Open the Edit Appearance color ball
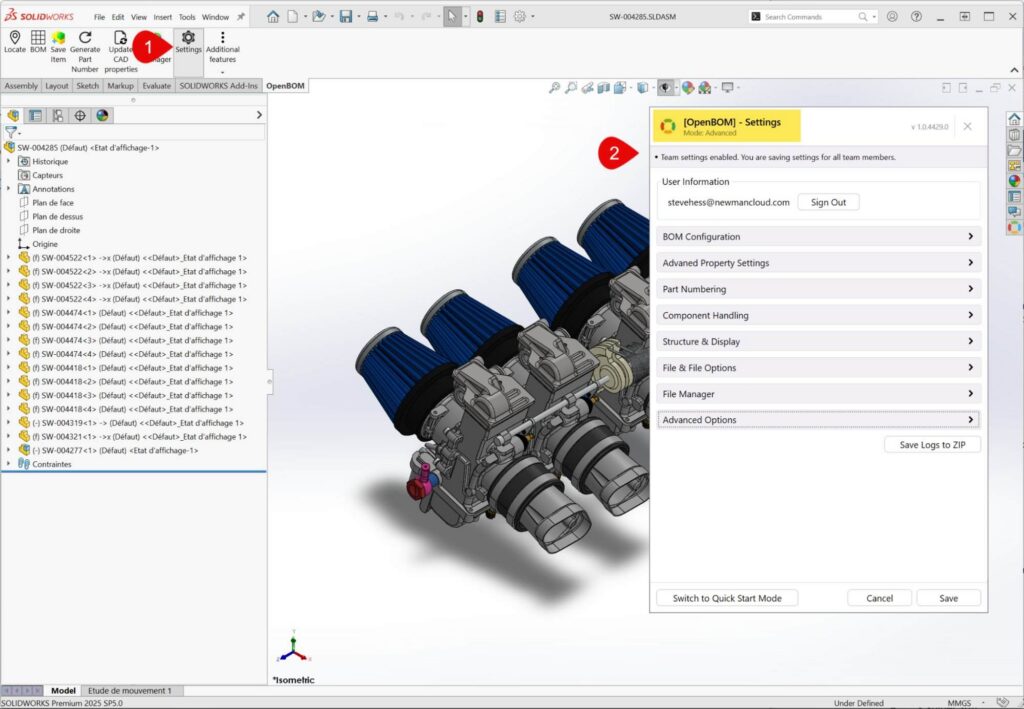The image size is (1024, 709). pos(688,88)
